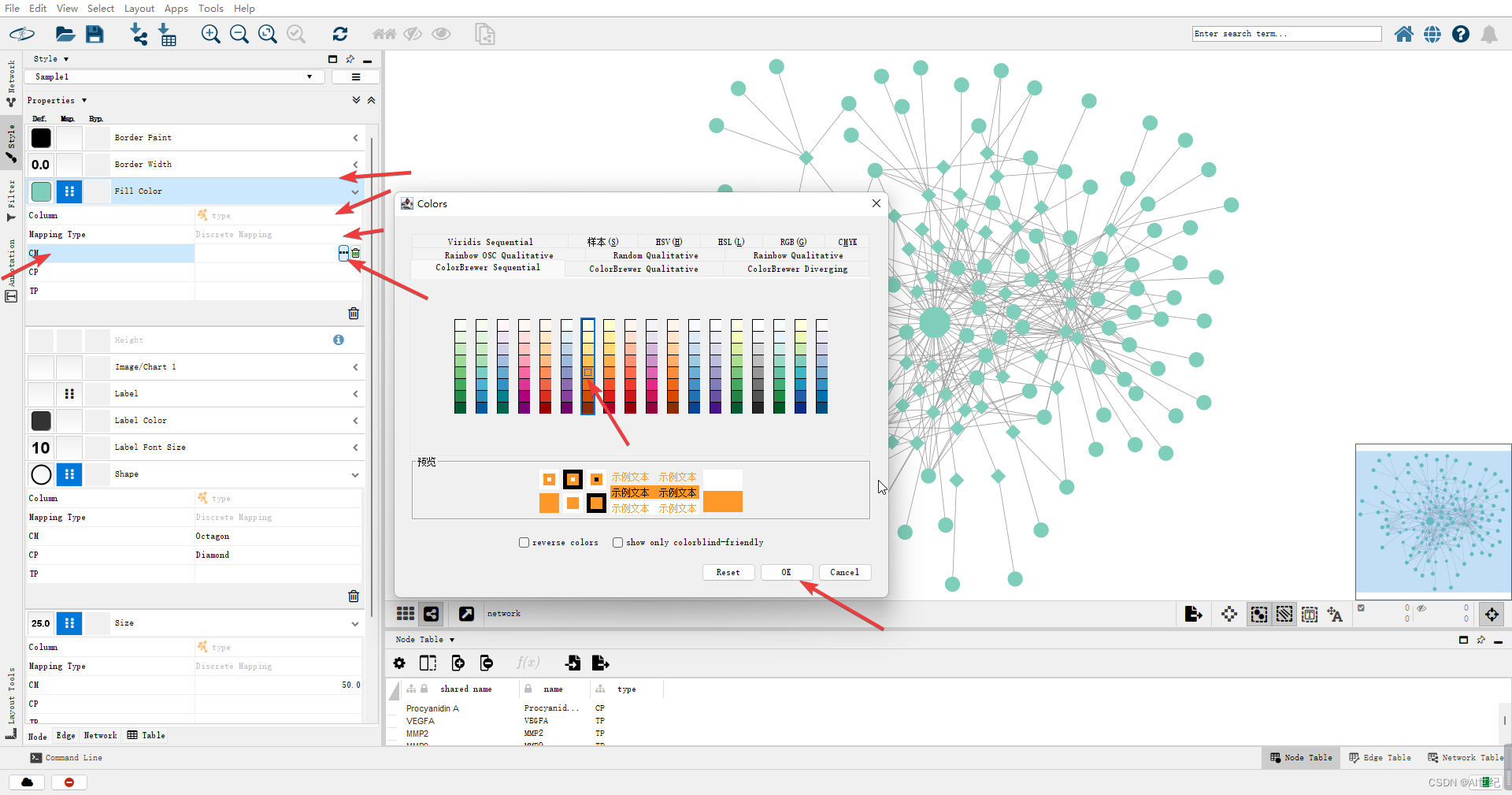Click Reset in Colors dialog
This screenshot has width=1512, height=795.
pyautogui.click(x=728, y=572)
